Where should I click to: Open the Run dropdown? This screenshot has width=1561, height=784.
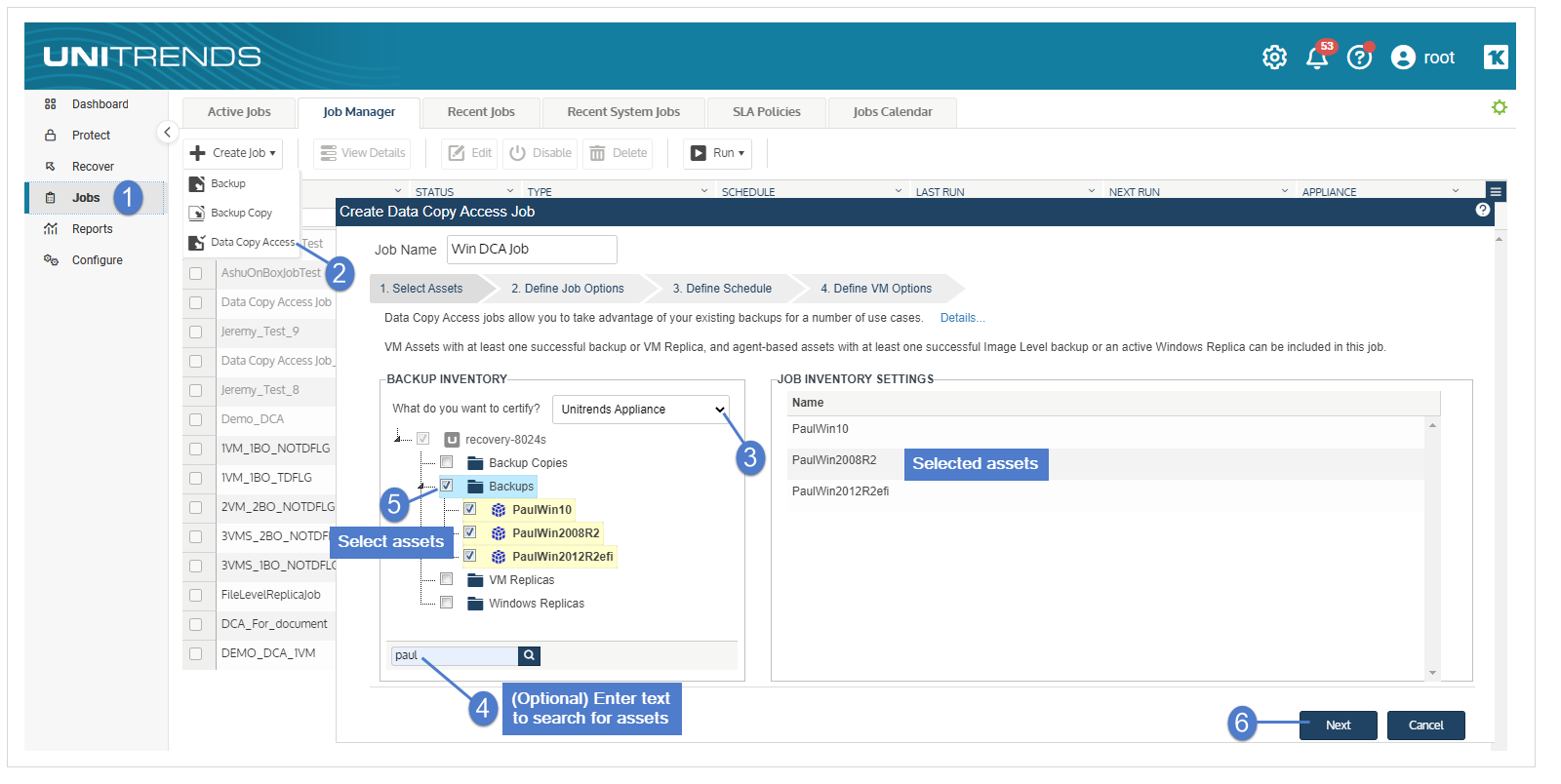click(x=718, y=153)
